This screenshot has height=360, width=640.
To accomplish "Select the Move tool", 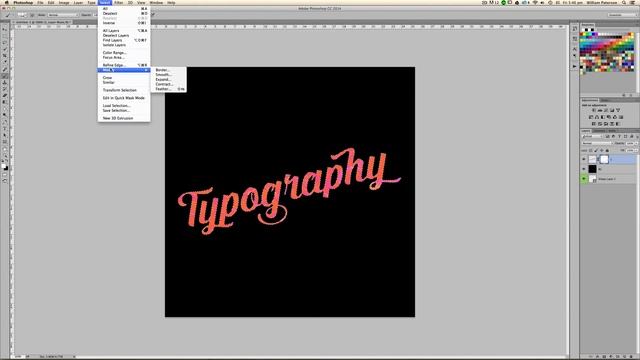I will (5, 30).
